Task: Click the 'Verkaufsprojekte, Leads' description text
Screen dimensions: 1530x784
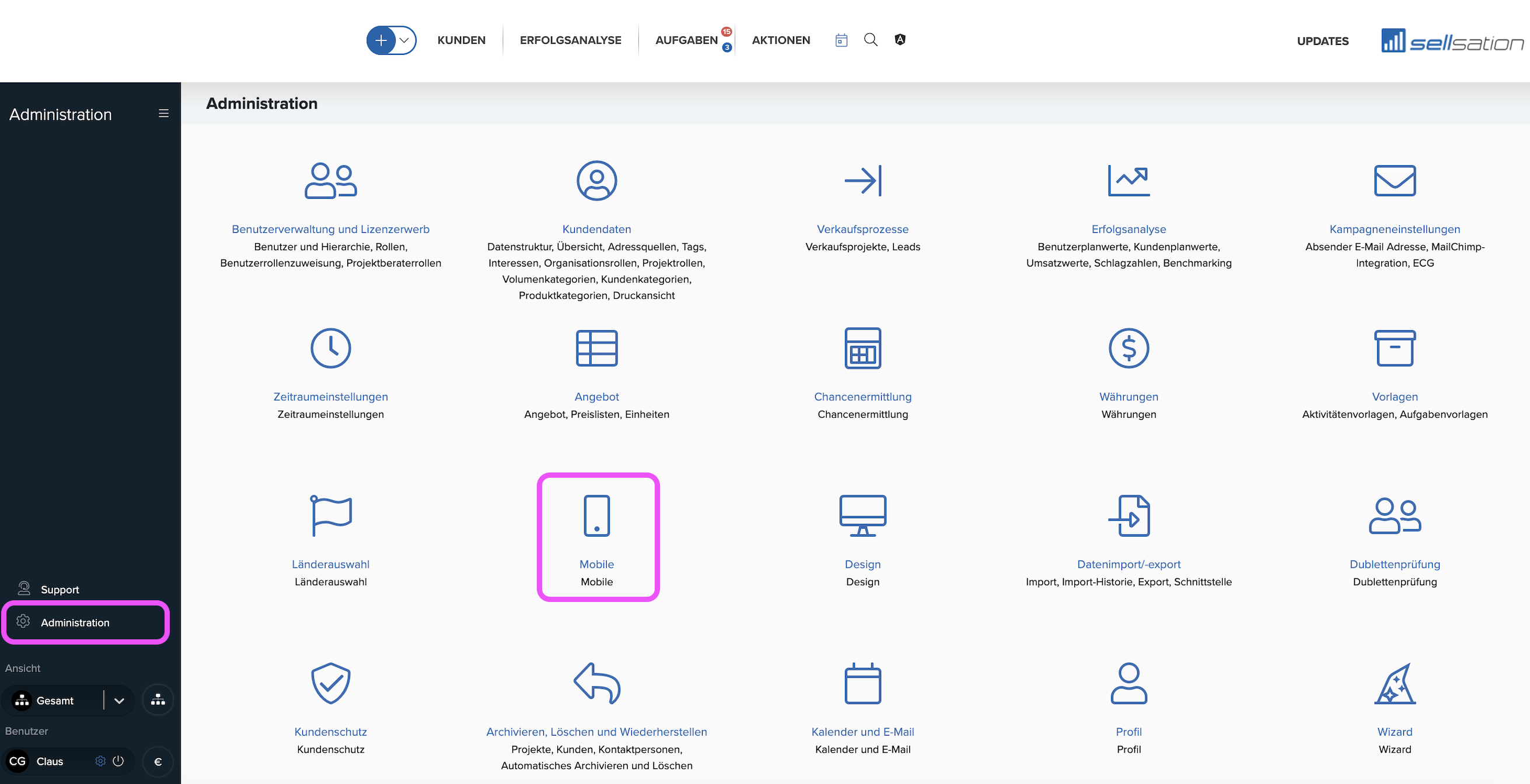Action: (863, 247)
